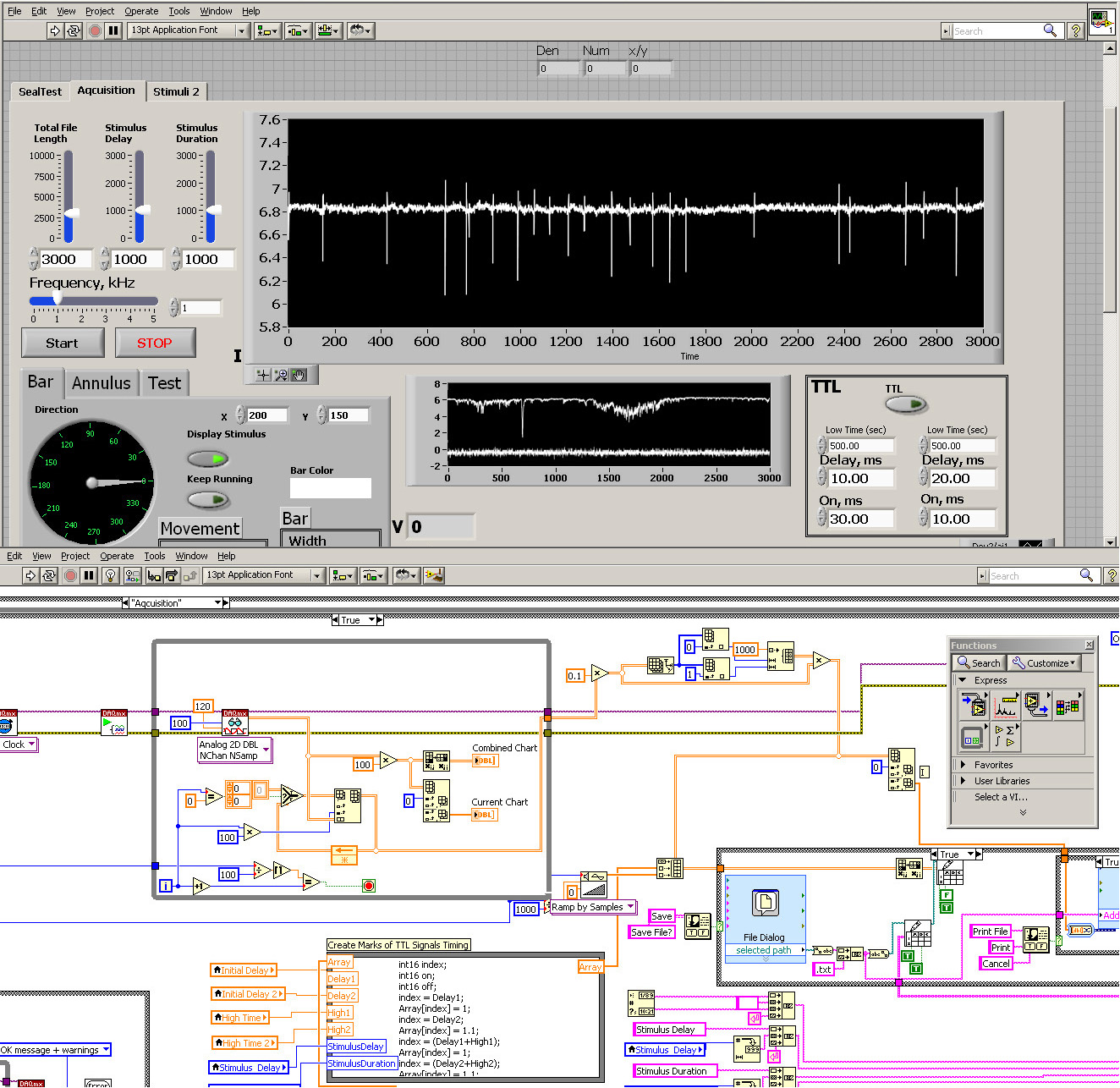Click the Retain Wire Values icon
This screenshot has height=1088, width=1120.
[132, 576]
